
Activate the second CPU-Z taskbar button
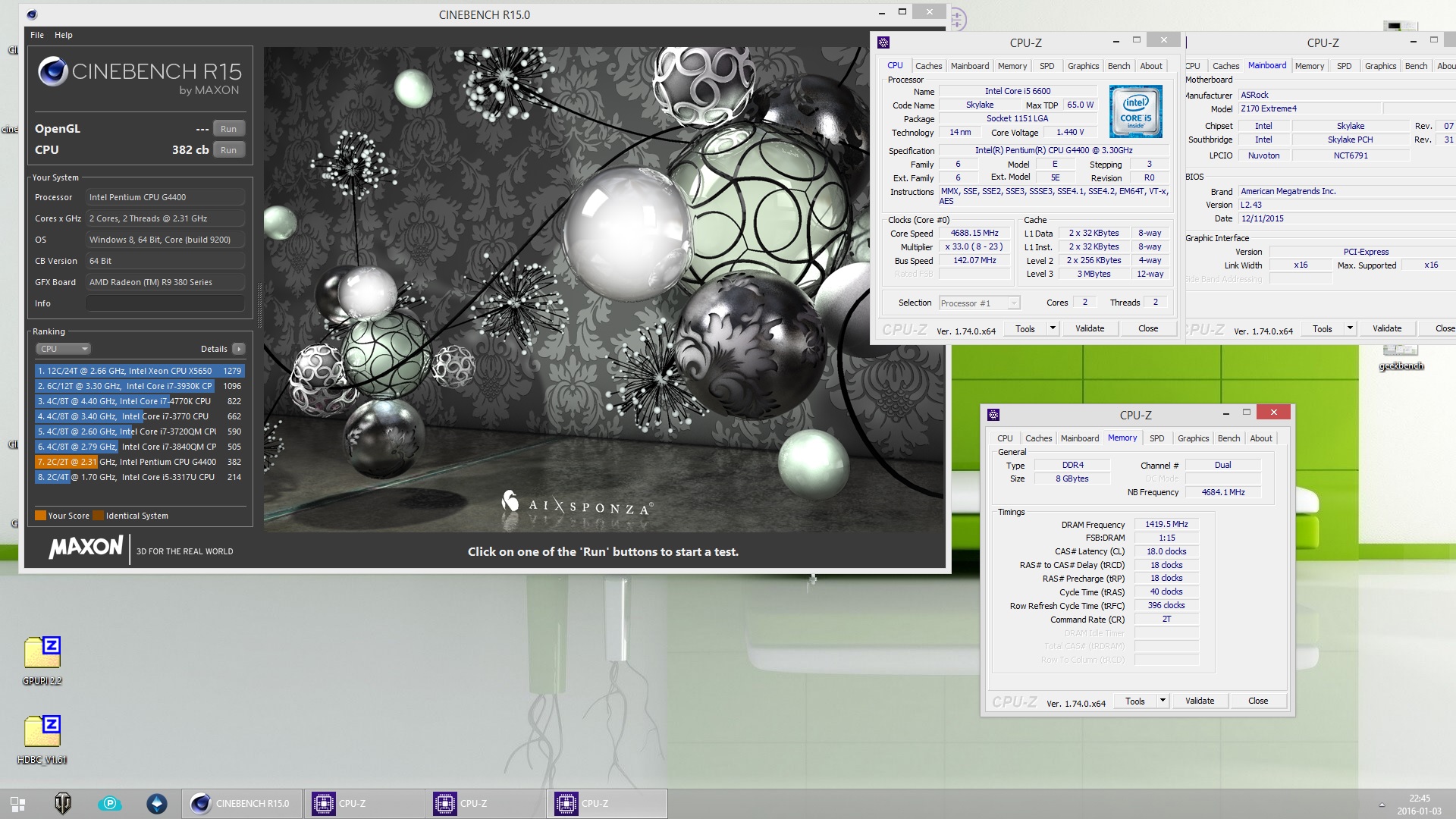(x=486, y=804)
